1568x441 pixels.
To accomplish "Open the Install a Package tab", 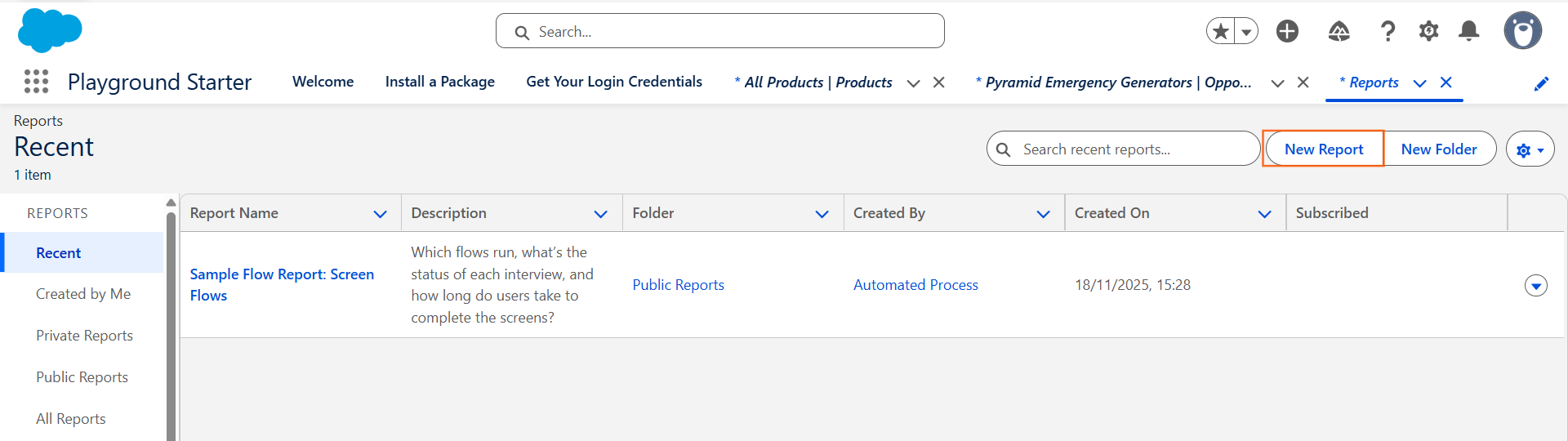I will (440, 82).
